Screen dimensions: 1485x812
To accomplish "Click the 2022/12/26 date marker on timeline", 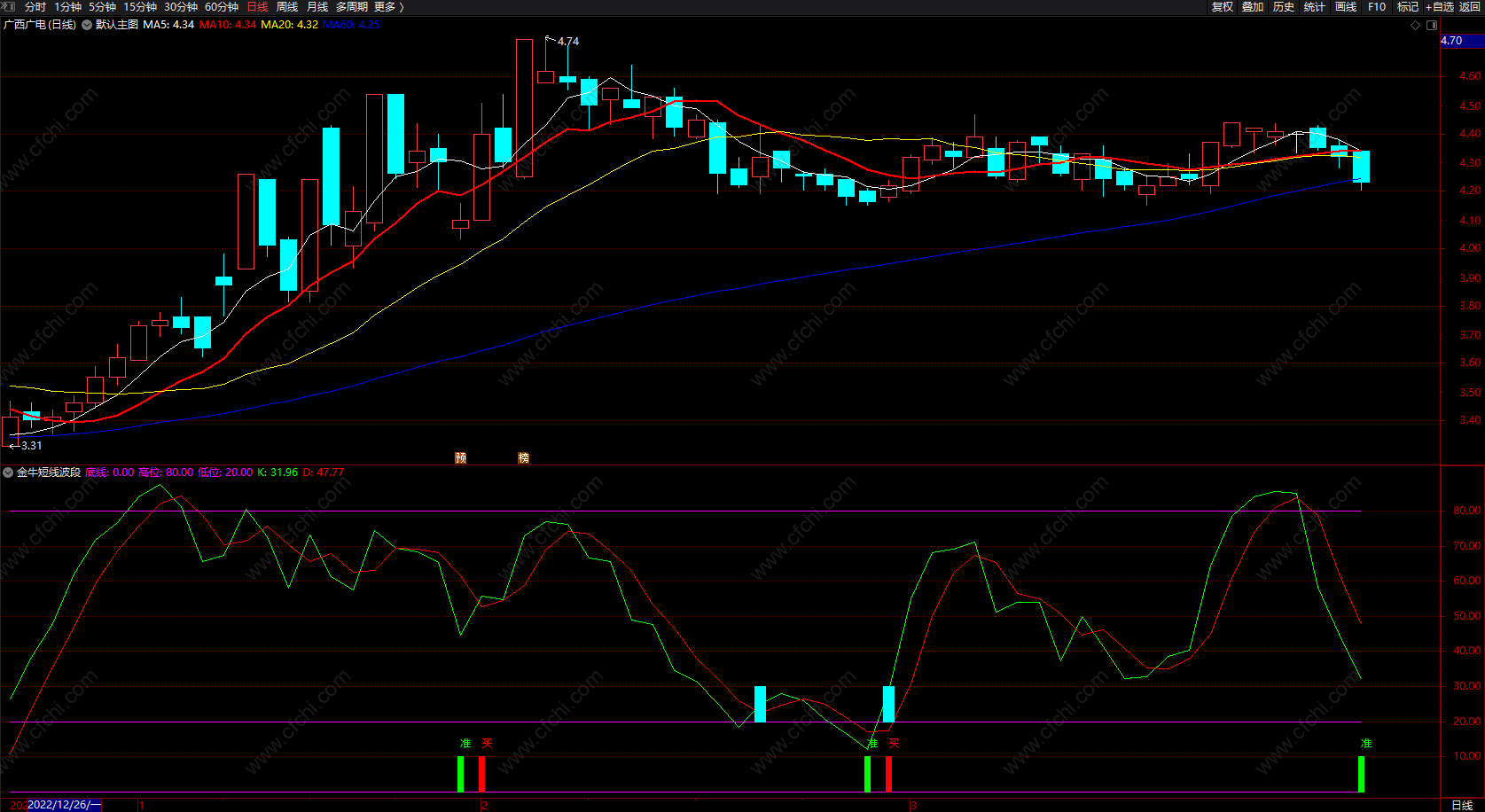I will click(x=64, y=805).
